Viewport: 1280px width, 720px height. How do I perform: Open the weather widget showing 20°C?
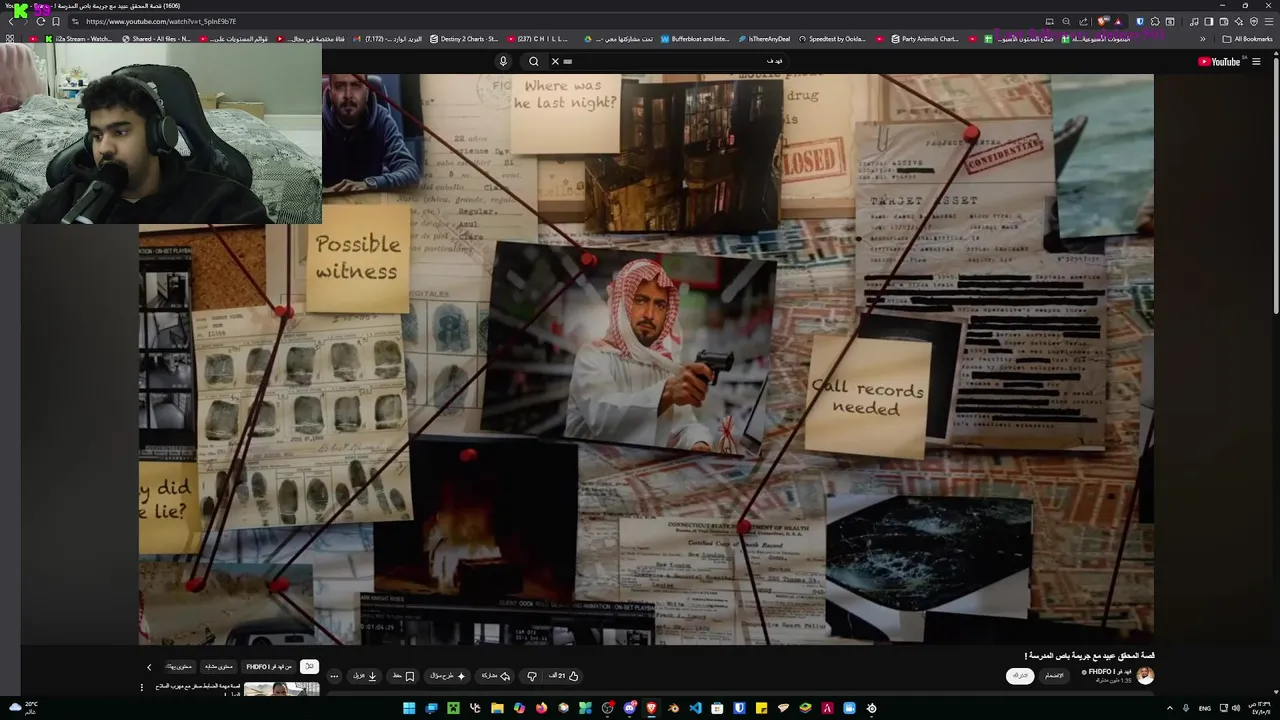23,707
